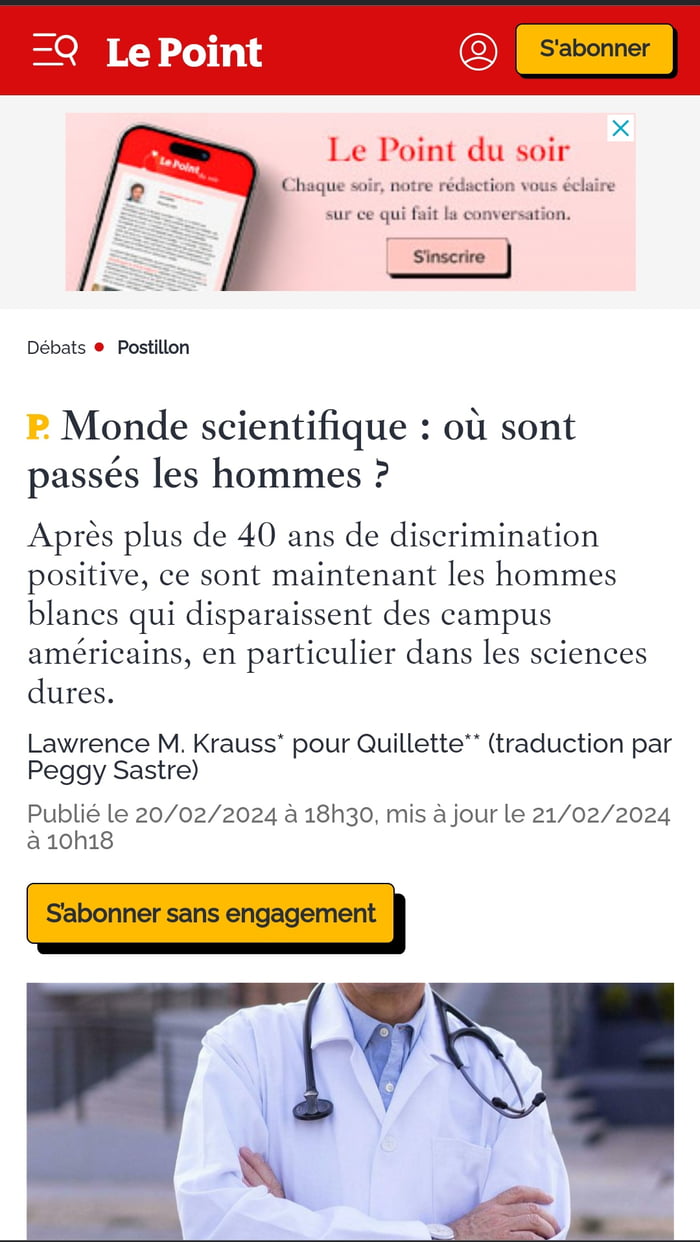Image resolution: width=700 pixels, height=1242 pixels.
Task: Click the doctor photo in the article
Action: [x=350, y=1110]
